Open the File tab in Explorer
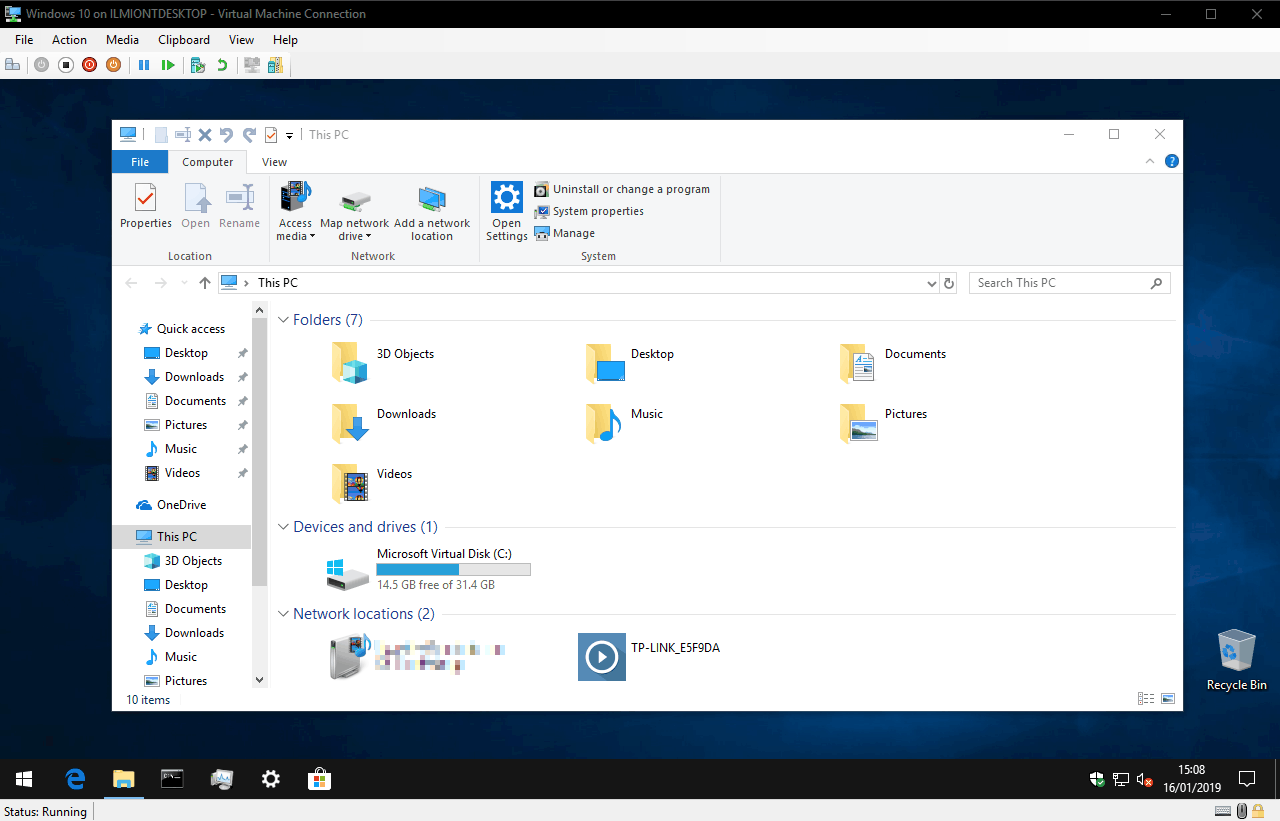Screen dimensions: 1280x821 point(140,162)
